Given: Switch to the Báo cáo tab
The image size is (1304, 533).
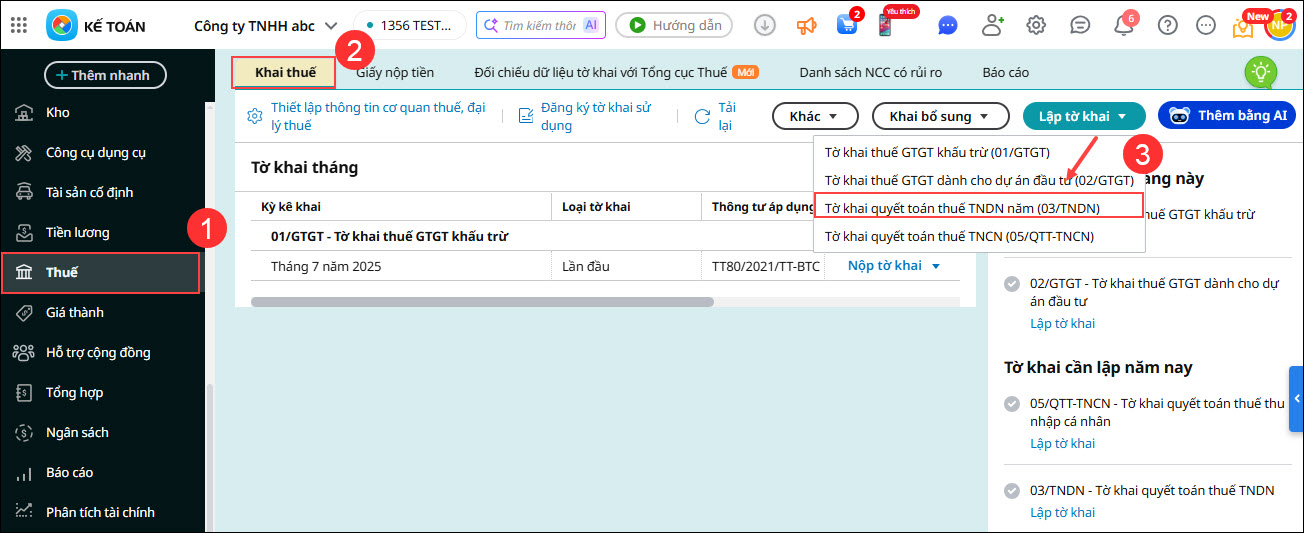Looking at the screenshot, I should (x=1005, y=72).
